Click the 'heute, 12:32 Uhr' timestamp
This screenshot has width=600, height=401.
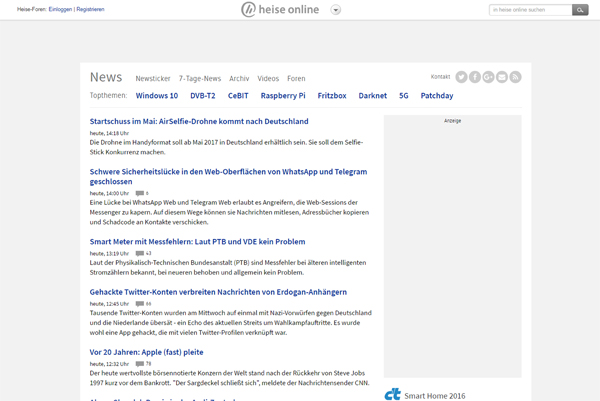click(109, 364)
